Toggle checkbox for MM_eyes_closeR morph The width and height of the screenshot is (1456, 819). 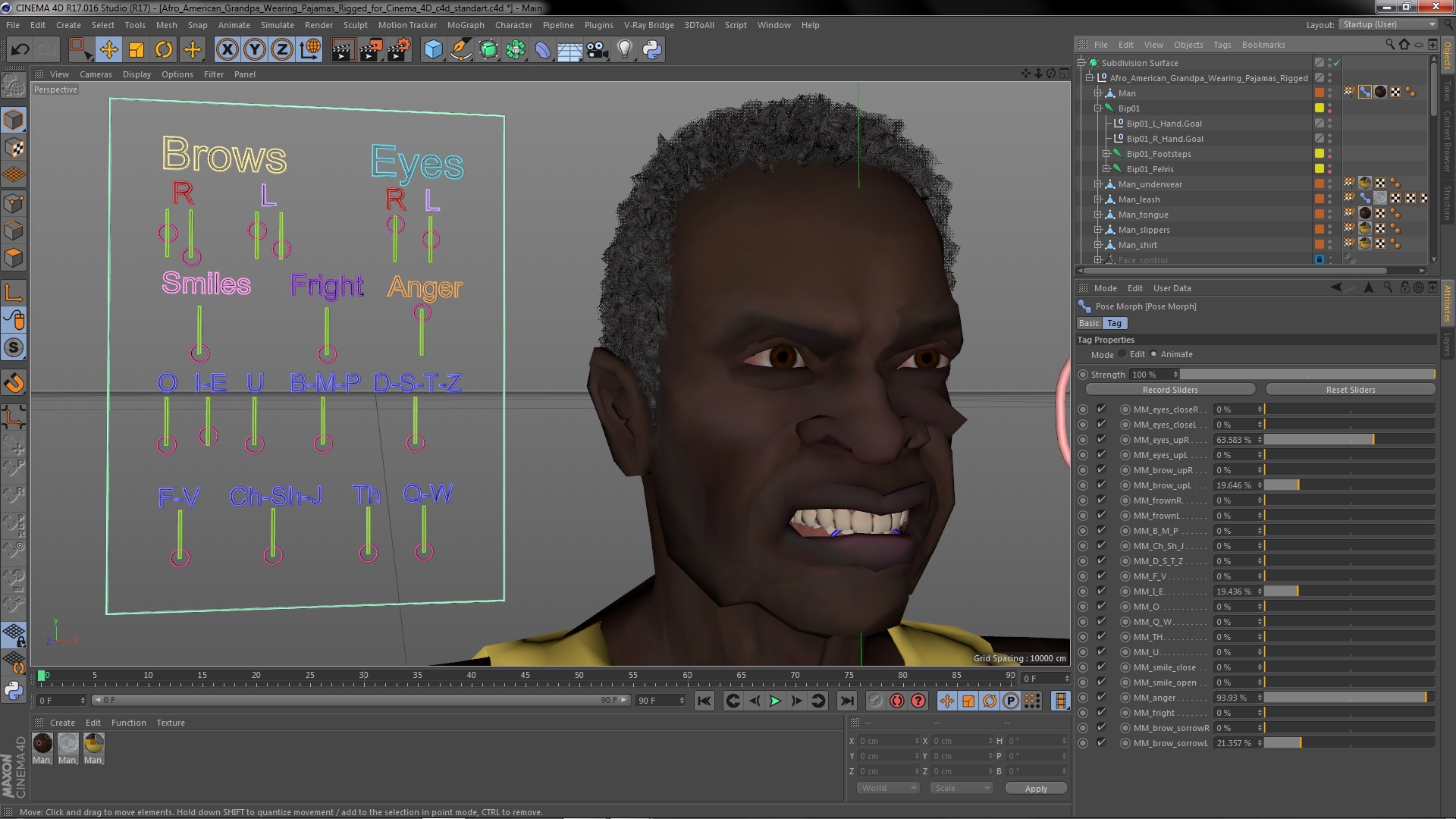coord(1101,408)
